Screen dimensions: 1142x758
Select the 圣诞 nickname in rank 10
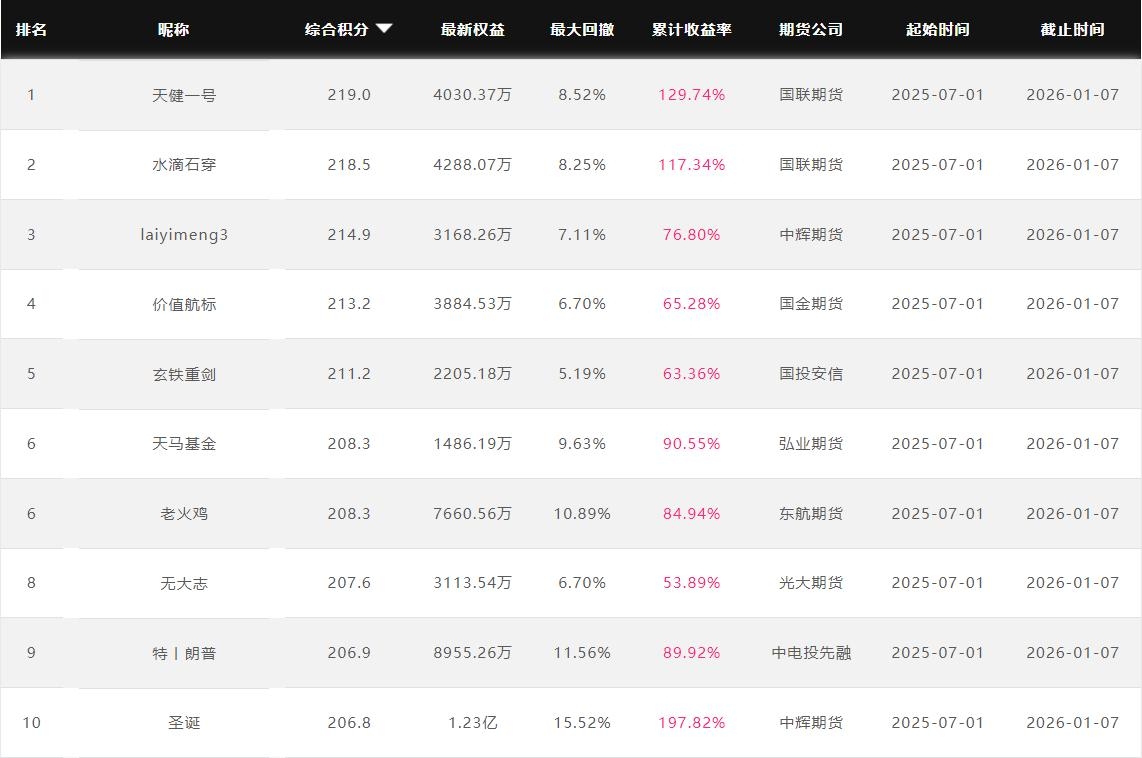184,723
